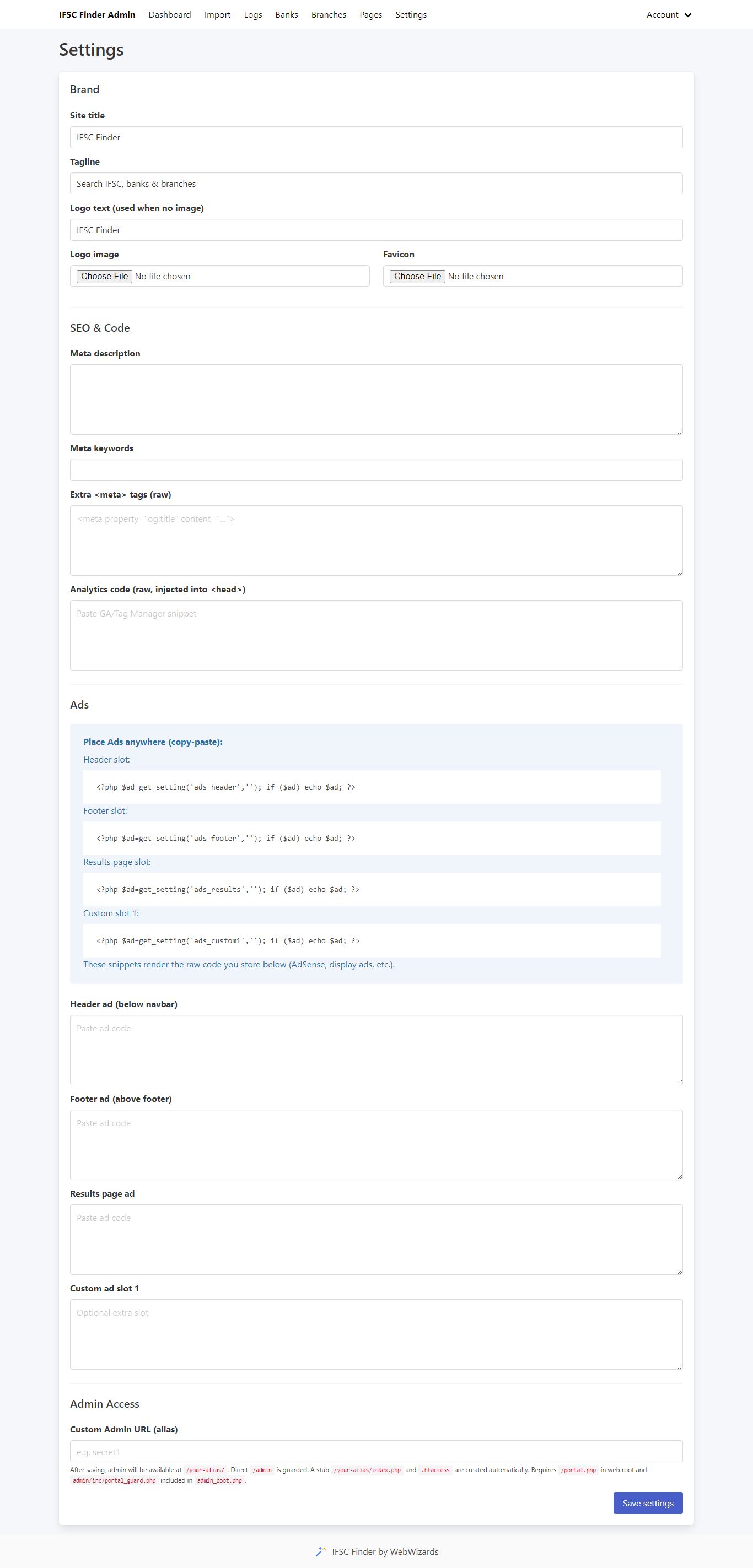Open the Branches page
Screen dimensions: 753x1568
[x=329, y=15]
